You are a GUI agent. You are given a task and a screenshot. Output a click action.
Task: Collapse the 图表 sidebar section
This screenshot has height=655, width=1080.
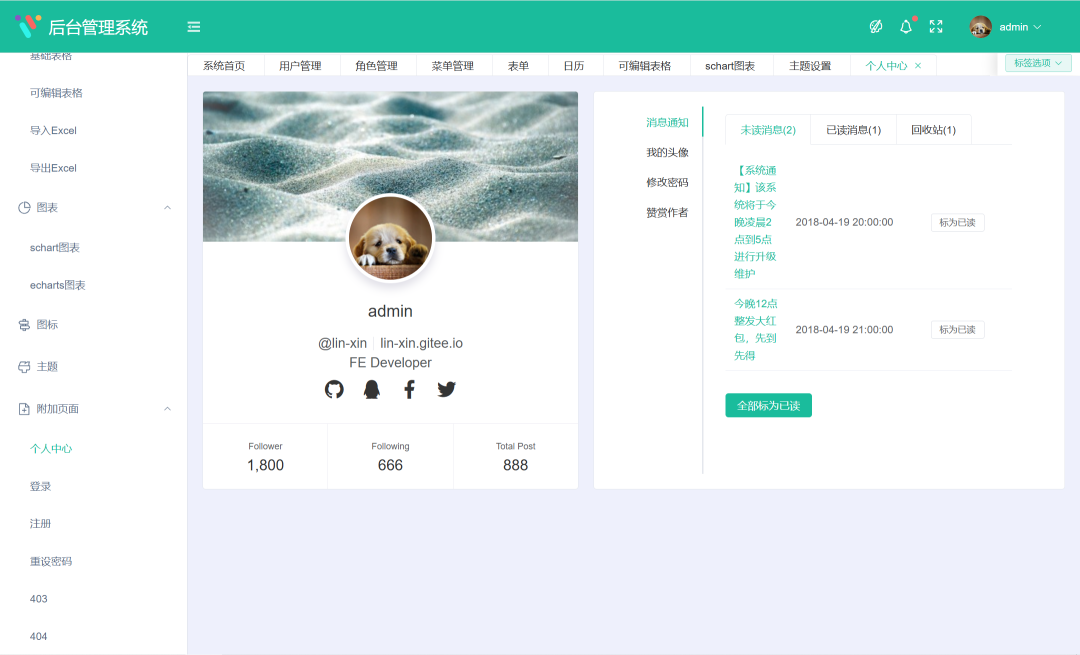166,207
